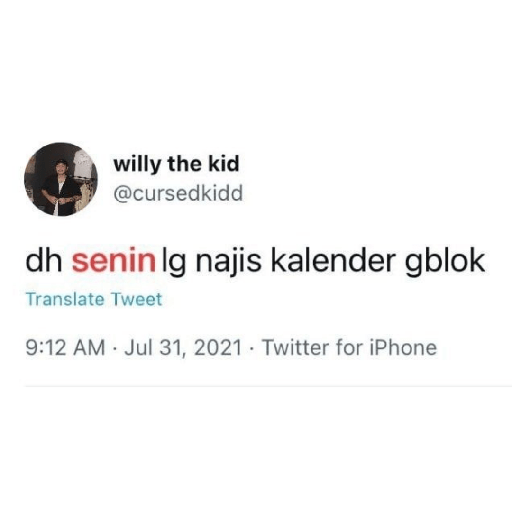Click the word willy in the display name
The width and height of the screenshot is (512, 512).
138,165
